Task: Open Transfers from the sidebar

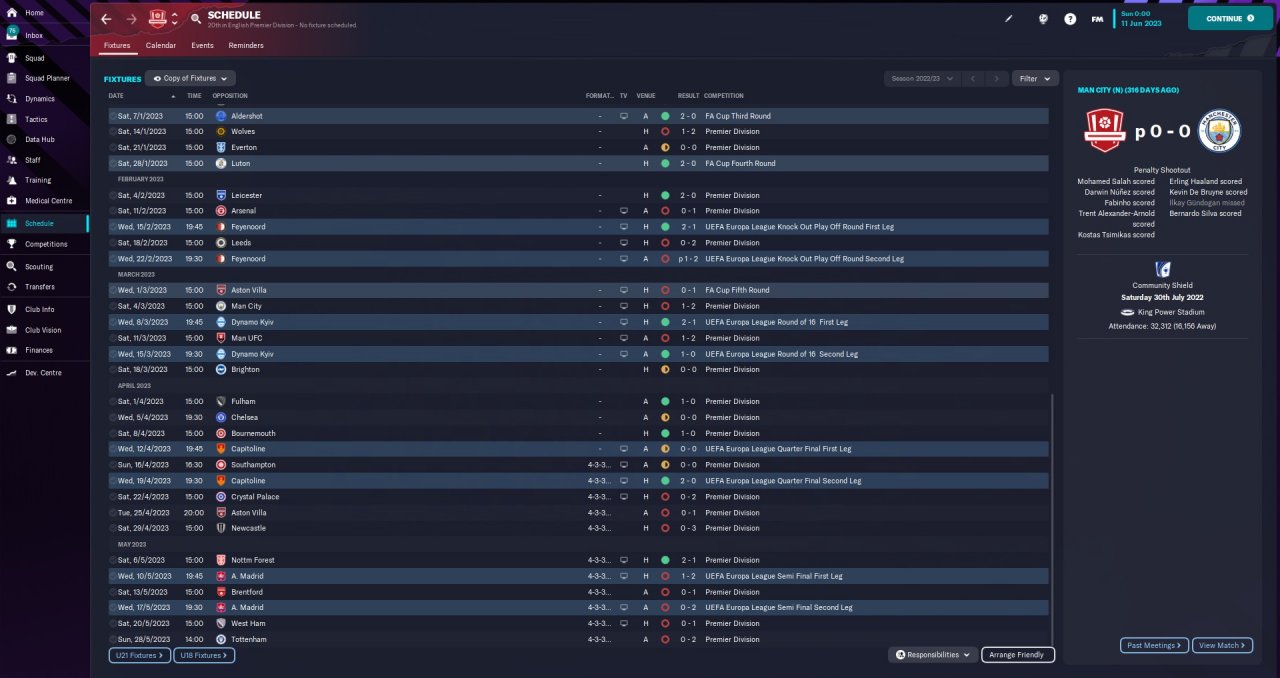Action: pos(40,287)
